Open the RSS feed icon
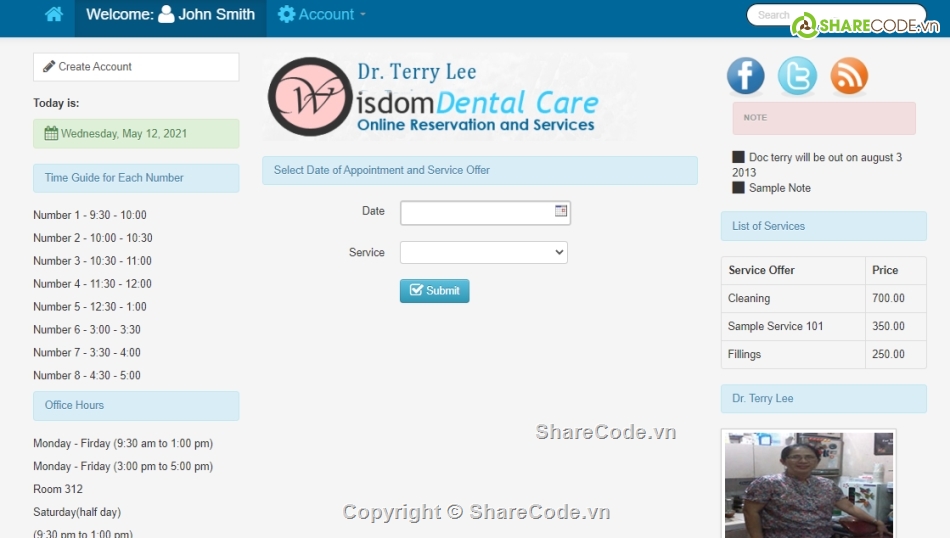This screenshot has height=538, width=950. 849,76
